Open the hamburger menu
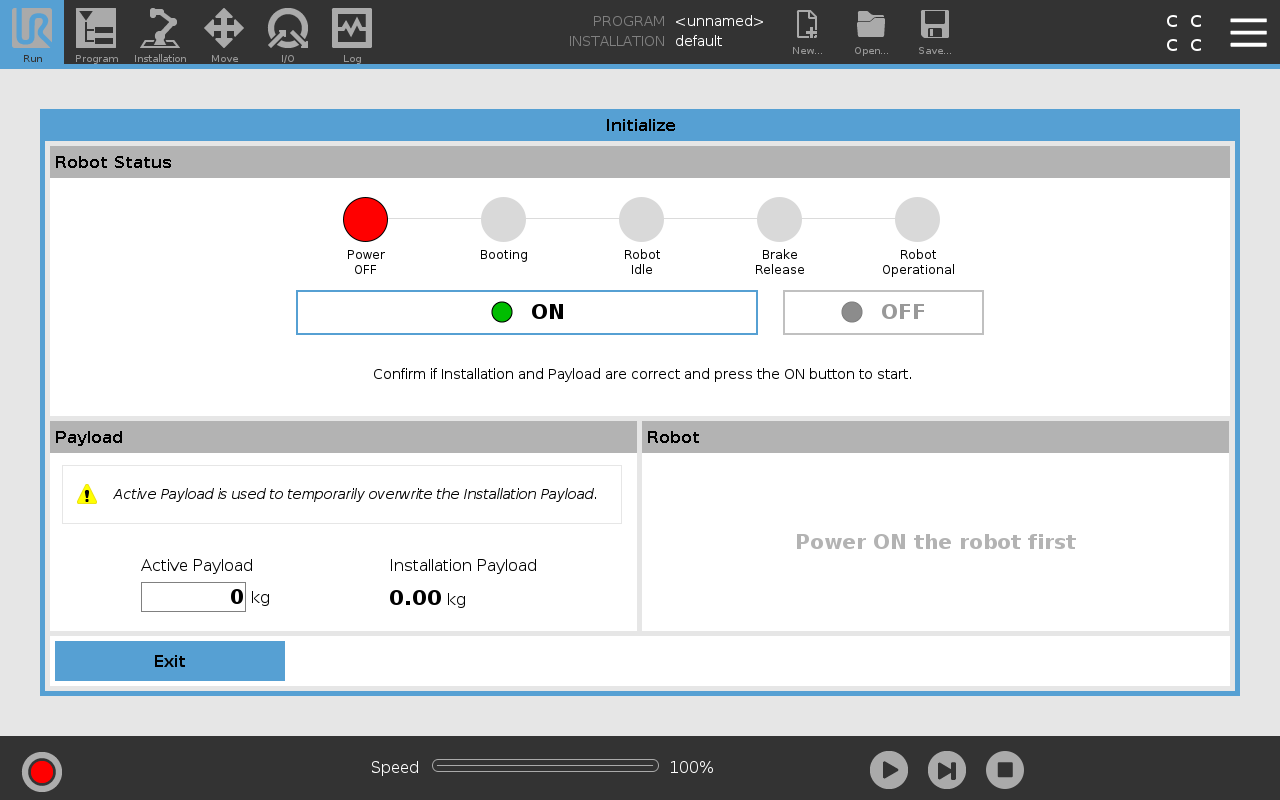The height and width of the screenshot is (800, 1280). pos(1248,32)
